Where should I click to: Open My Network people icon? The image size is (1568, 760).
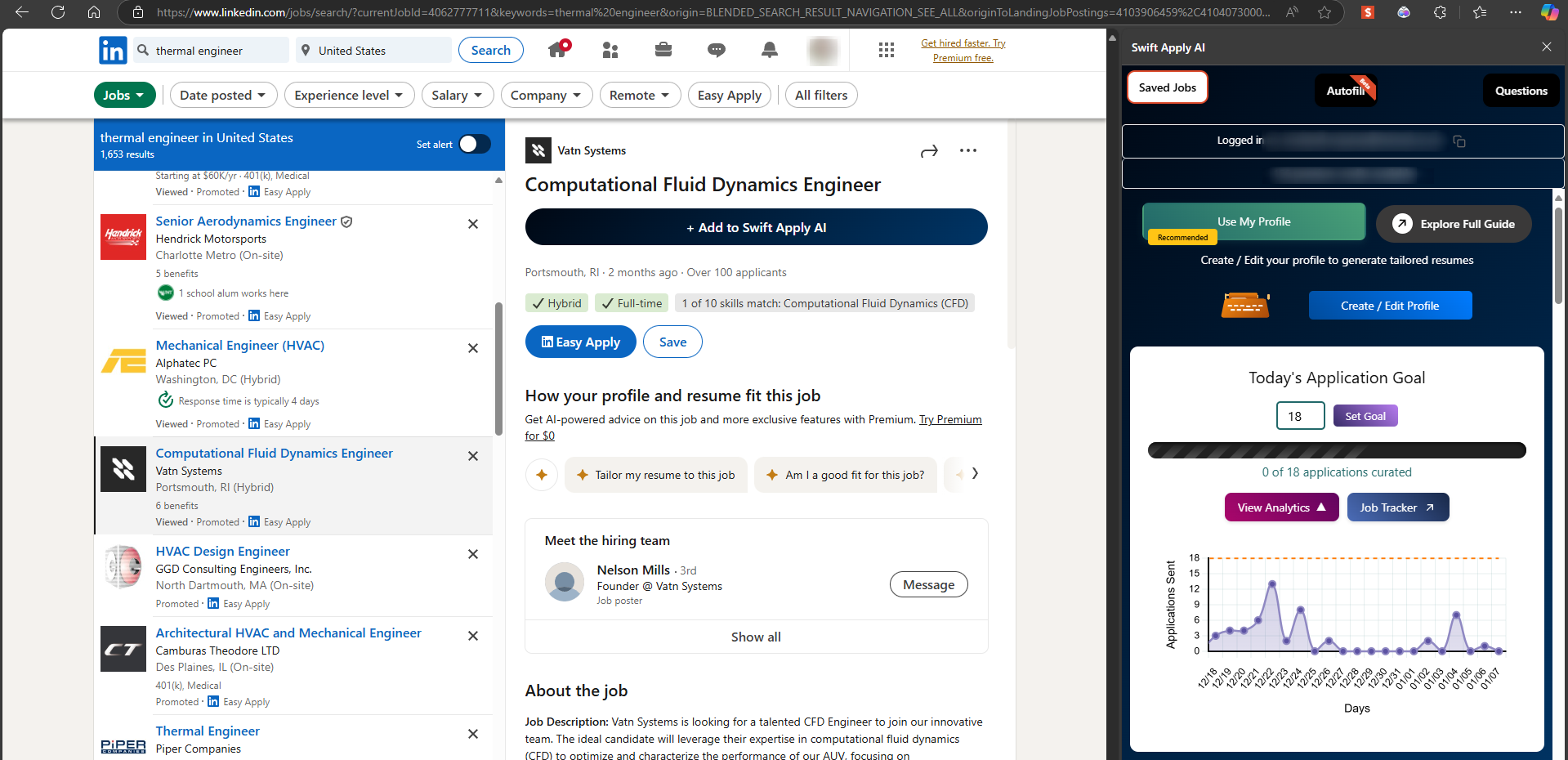coord(610,51)
